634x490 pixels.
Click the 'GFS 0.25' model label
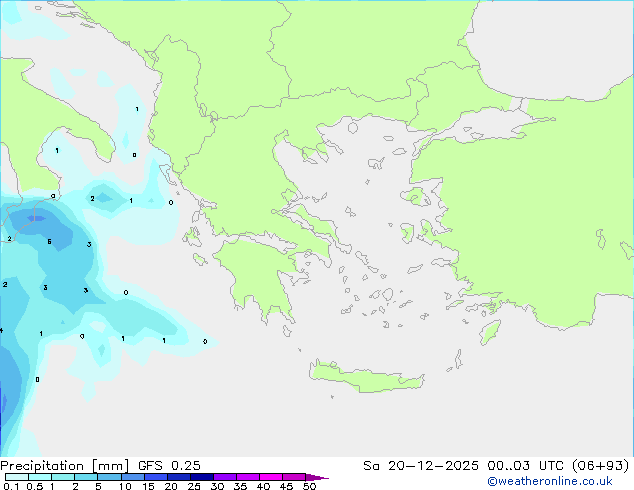[169, 466]
